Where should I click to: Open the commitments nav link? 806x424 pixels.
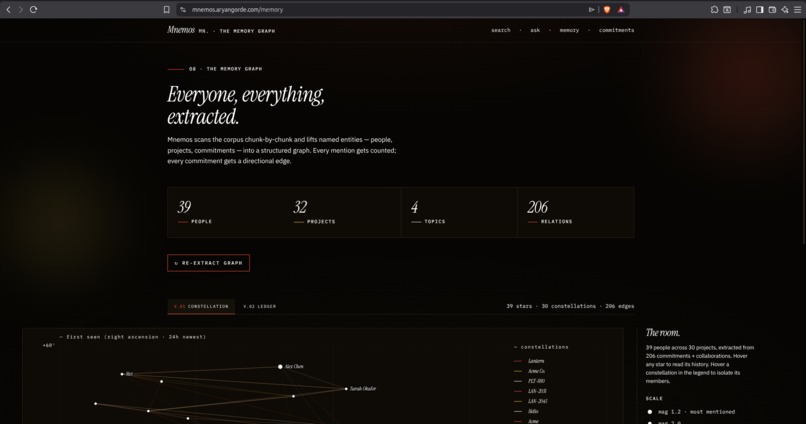pyautogui.click(x=616, y=30)
